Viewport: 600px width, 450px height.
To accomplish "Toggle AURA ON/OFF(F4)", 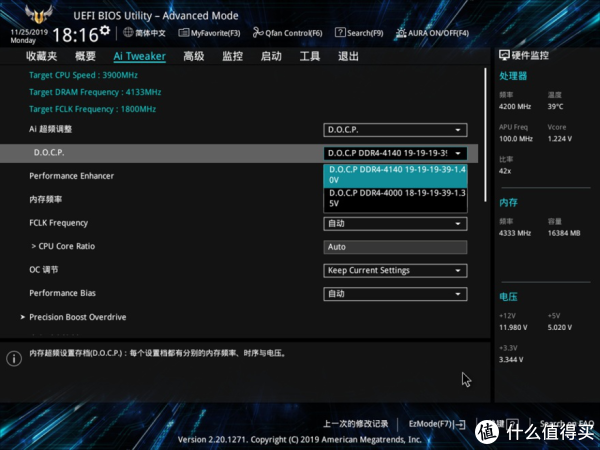I will click(x=432, y=33).
